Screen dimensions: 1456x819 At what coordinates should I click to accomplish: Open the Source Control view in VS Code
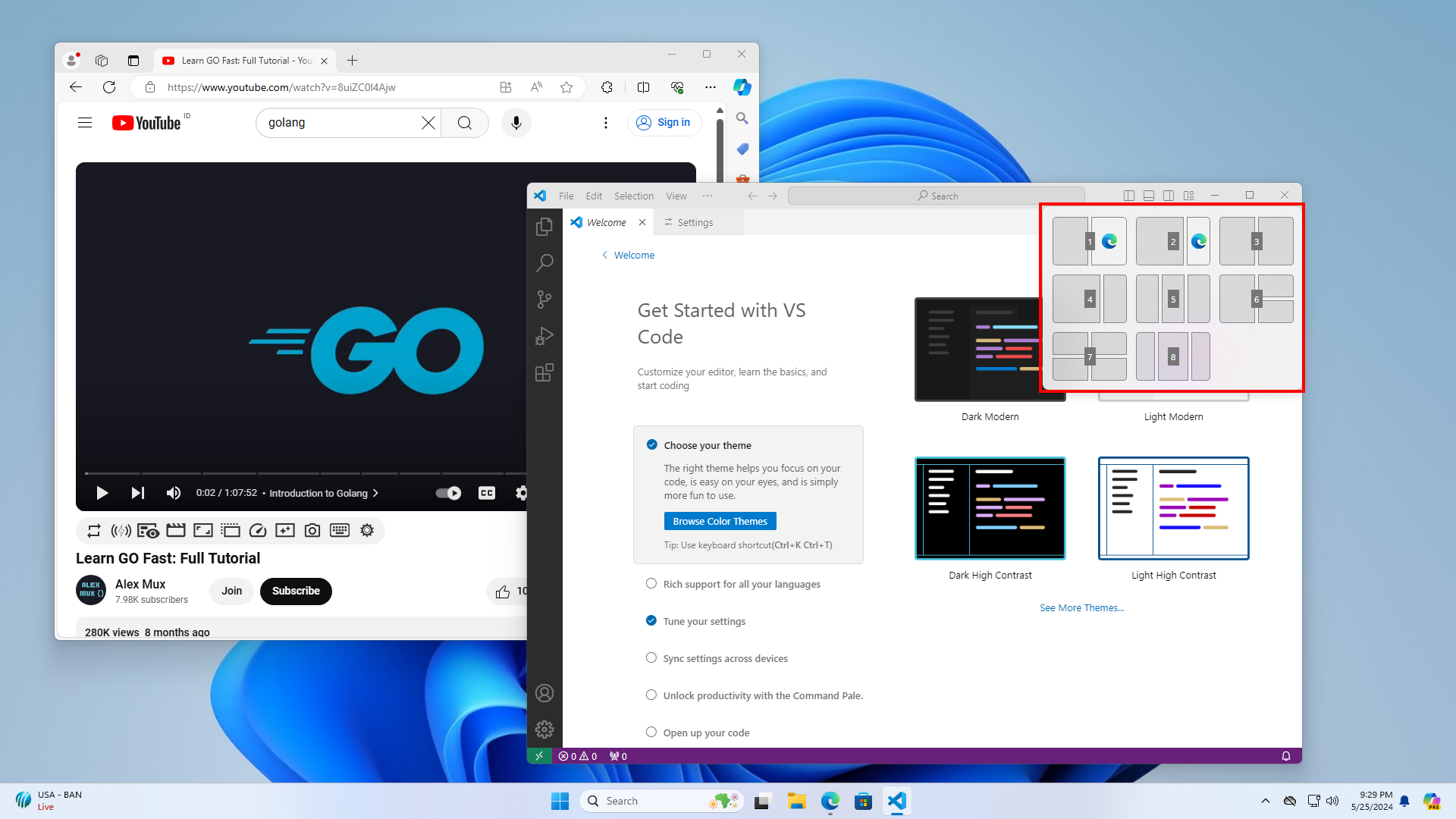pos(544,300)
